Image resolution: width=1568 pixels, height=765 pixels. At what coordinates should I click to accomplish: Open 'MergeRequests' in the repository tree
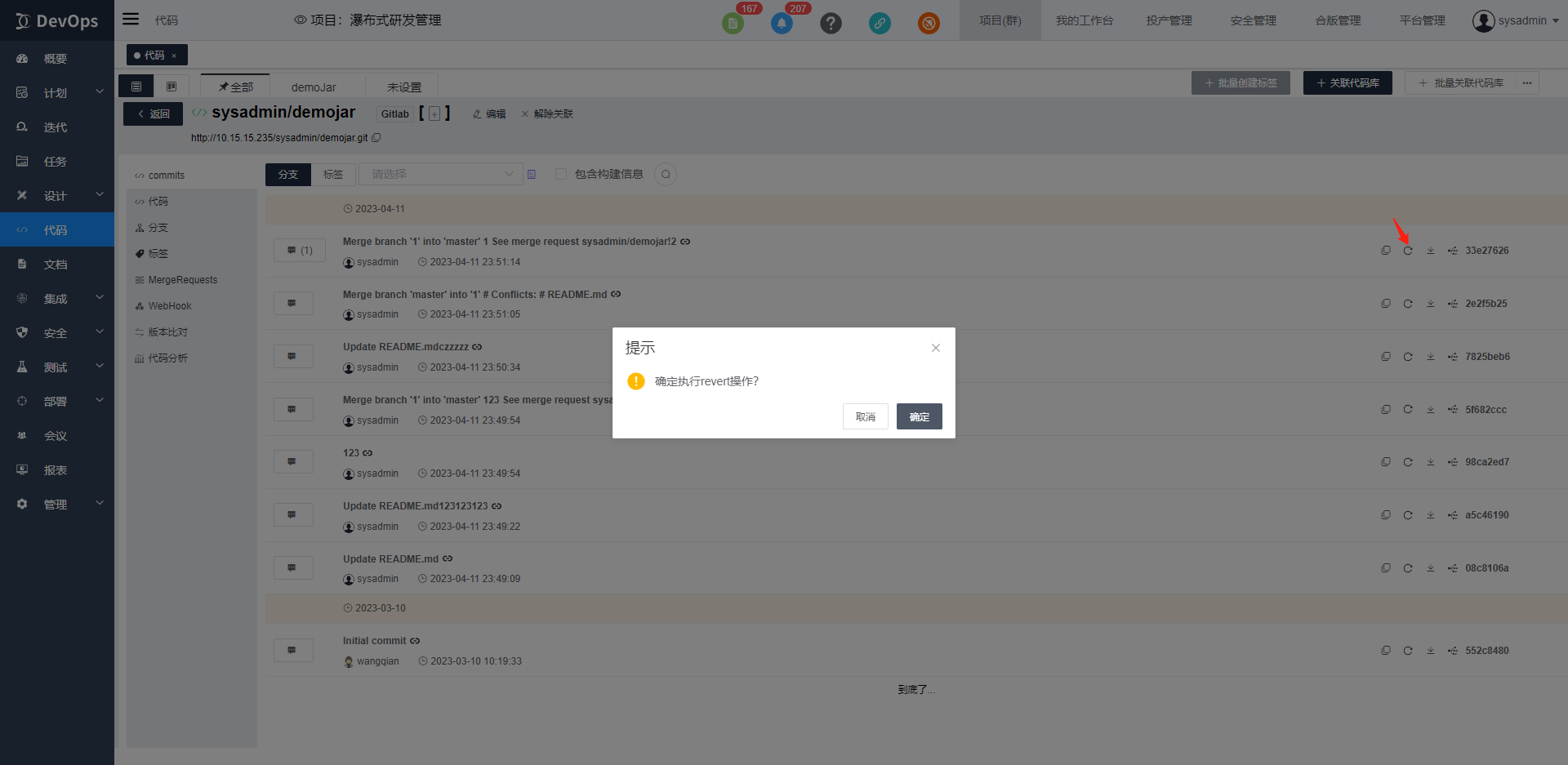click(x=182, y=280)
